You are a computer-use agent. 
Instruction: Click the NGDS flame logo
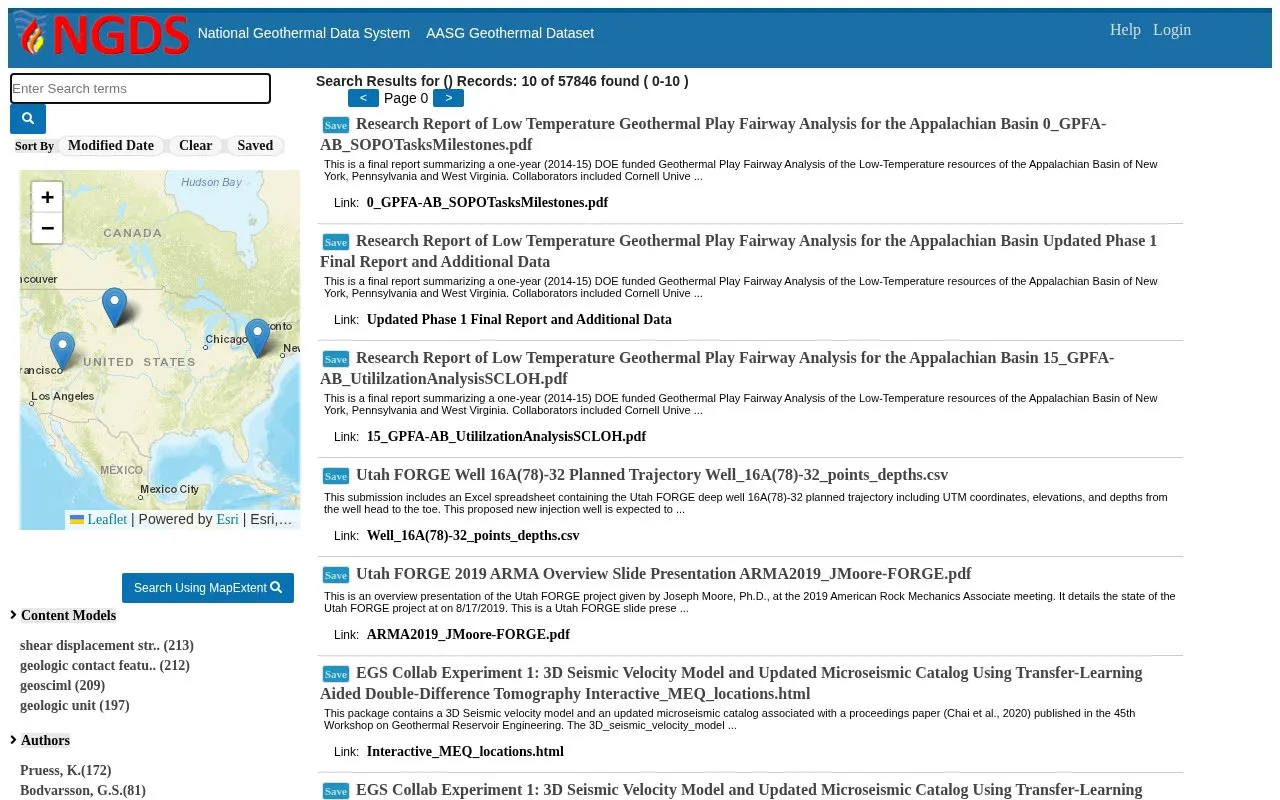(x=102, y=35)
